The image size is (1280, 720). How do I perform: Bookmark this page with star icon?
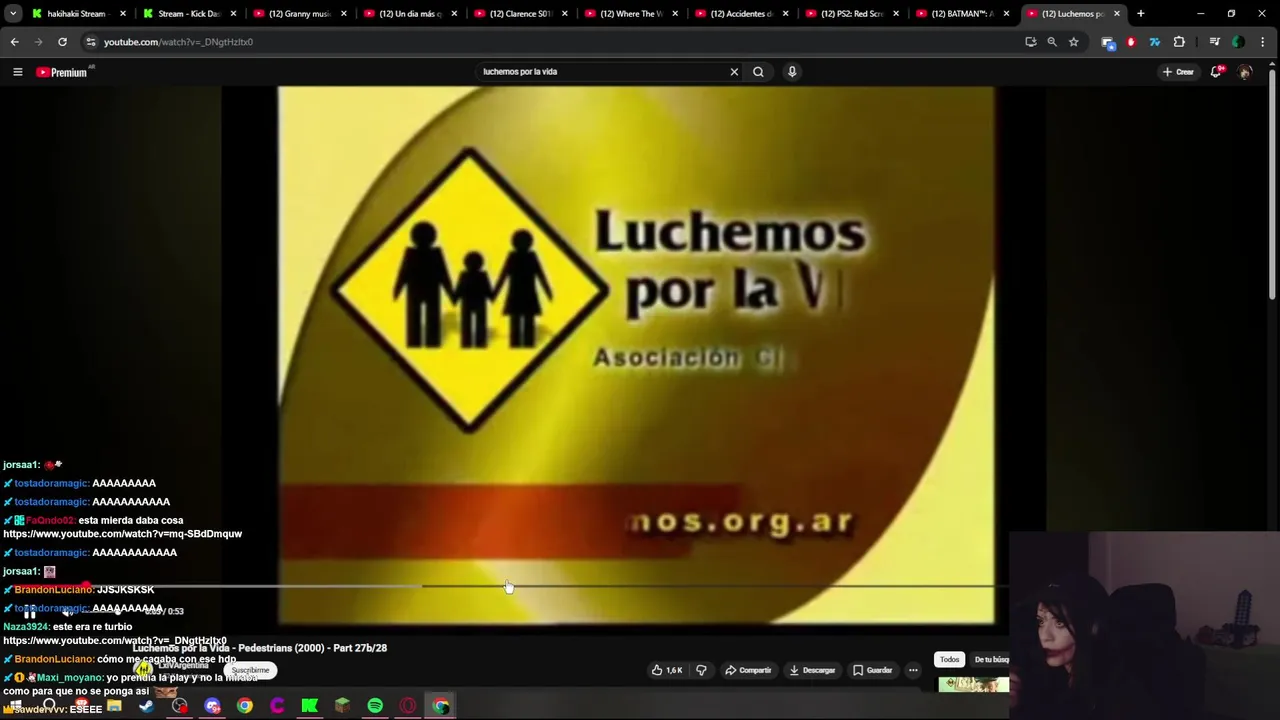point(1073,42)
